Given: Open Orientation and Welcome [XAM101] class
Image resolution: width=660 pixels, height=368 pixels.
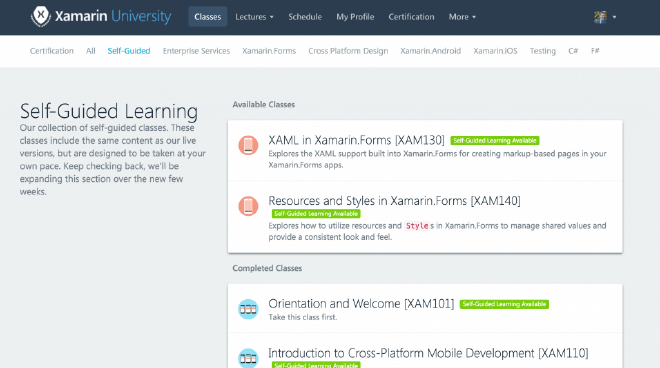Looking at the screenshot, I should click(361, 304).
